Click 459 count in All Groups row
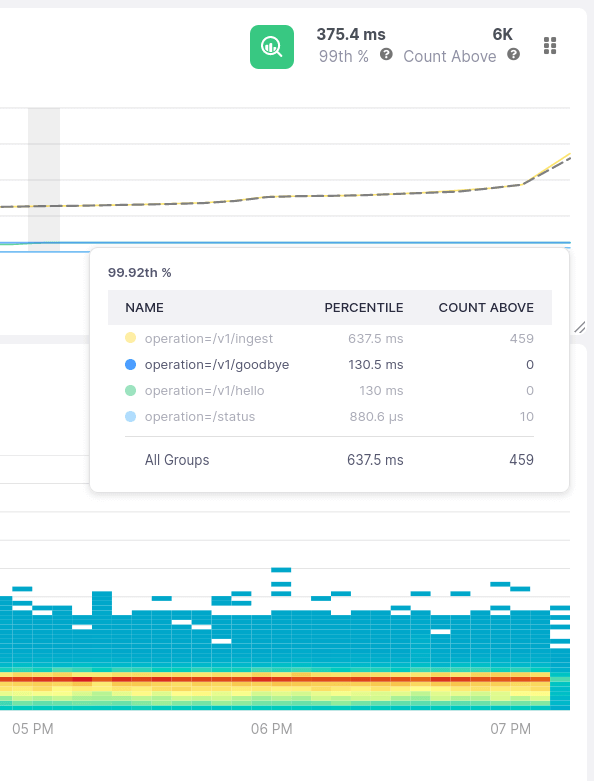594x781 pixels. coord(521,460)
